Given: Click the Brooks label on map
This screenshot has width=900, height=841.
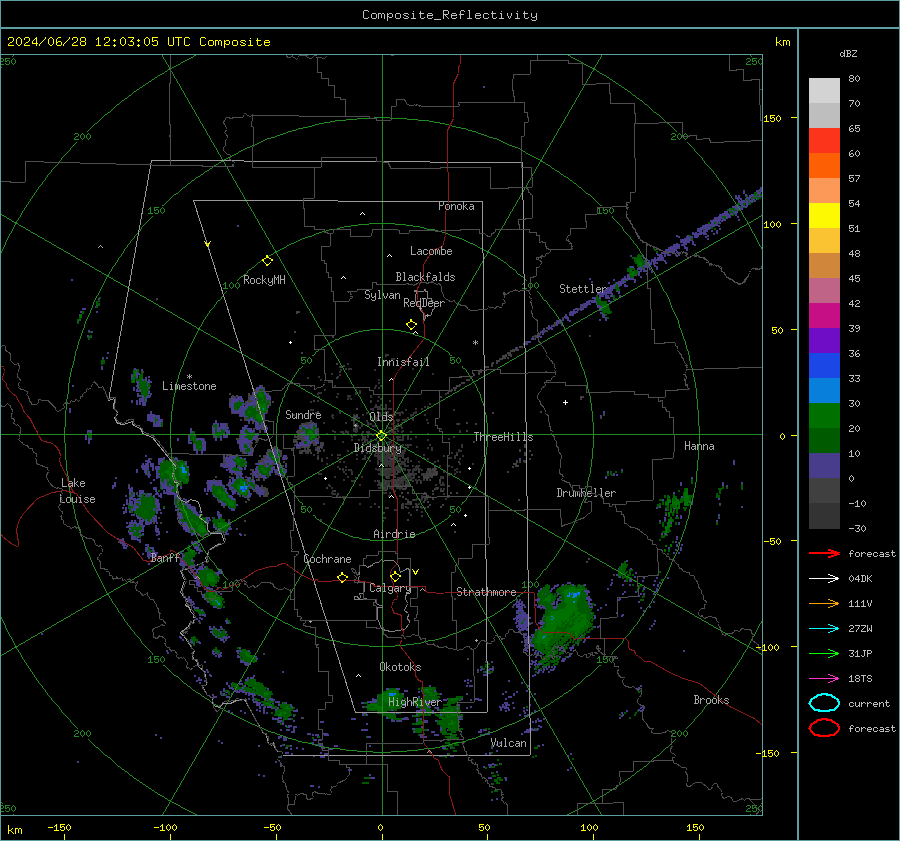Looking at the screenshot, I should click(x=711, y=700).
